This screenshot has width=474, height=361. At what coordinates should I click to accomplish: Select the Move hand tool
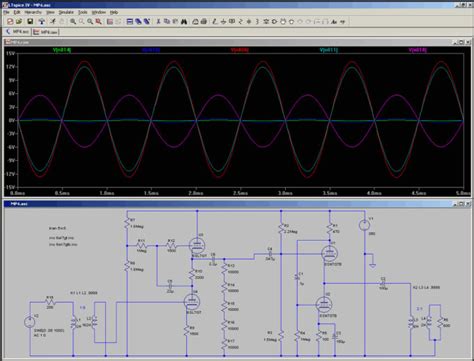283,22
